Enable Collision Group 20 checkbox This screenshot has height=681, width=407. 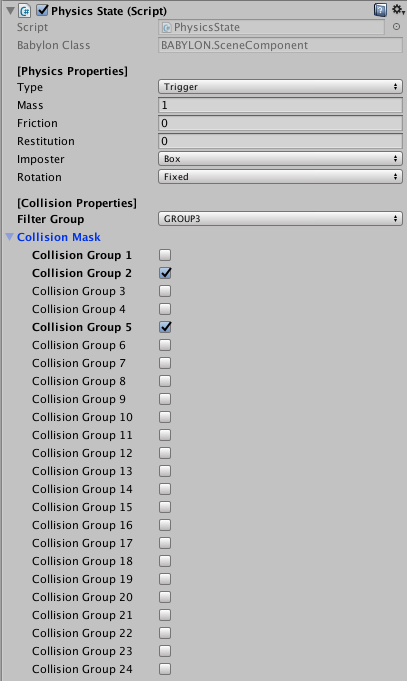(x=165, y=597)
